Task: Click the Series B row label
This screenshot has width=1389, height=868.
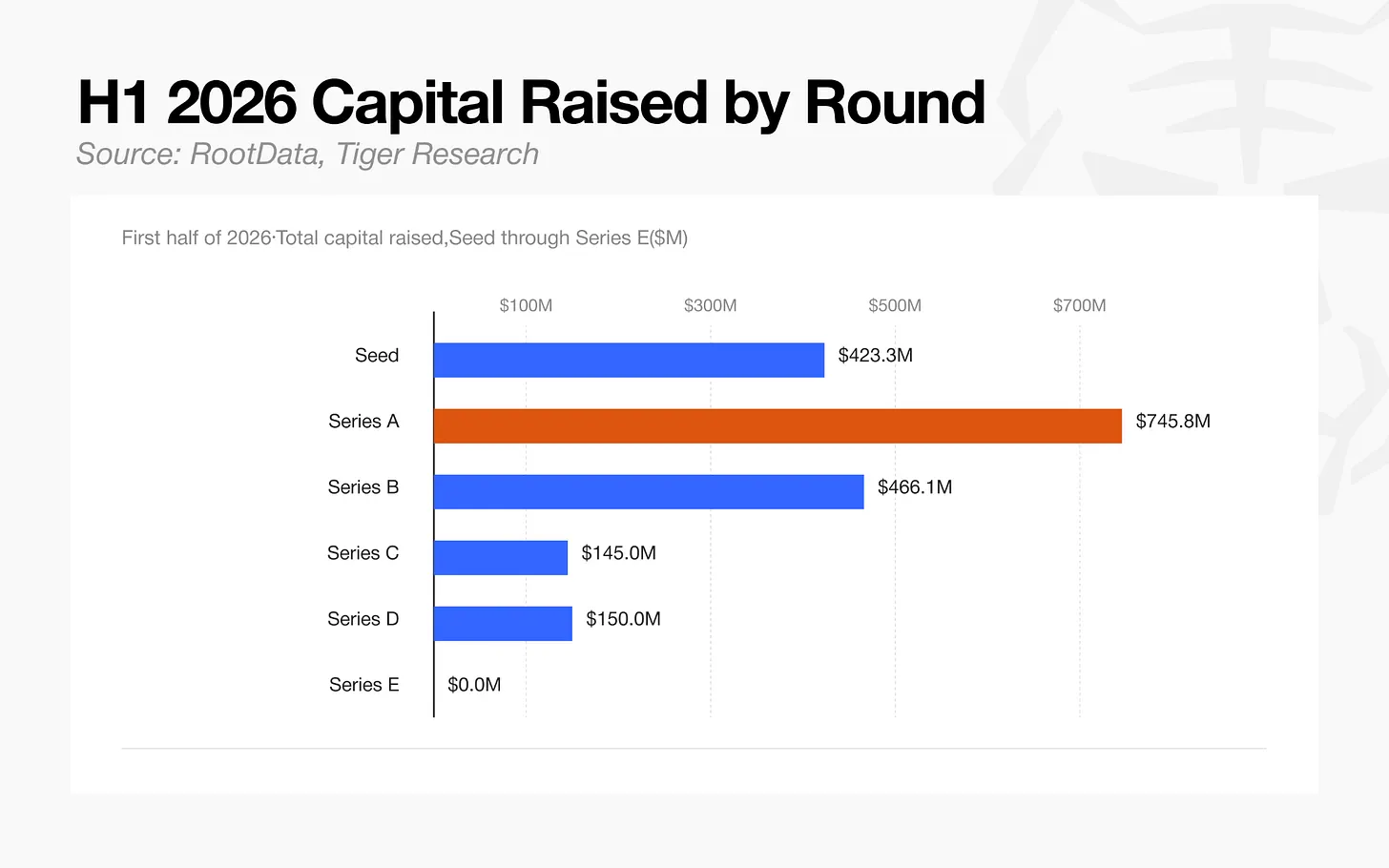Action: [x=363, y=487]
